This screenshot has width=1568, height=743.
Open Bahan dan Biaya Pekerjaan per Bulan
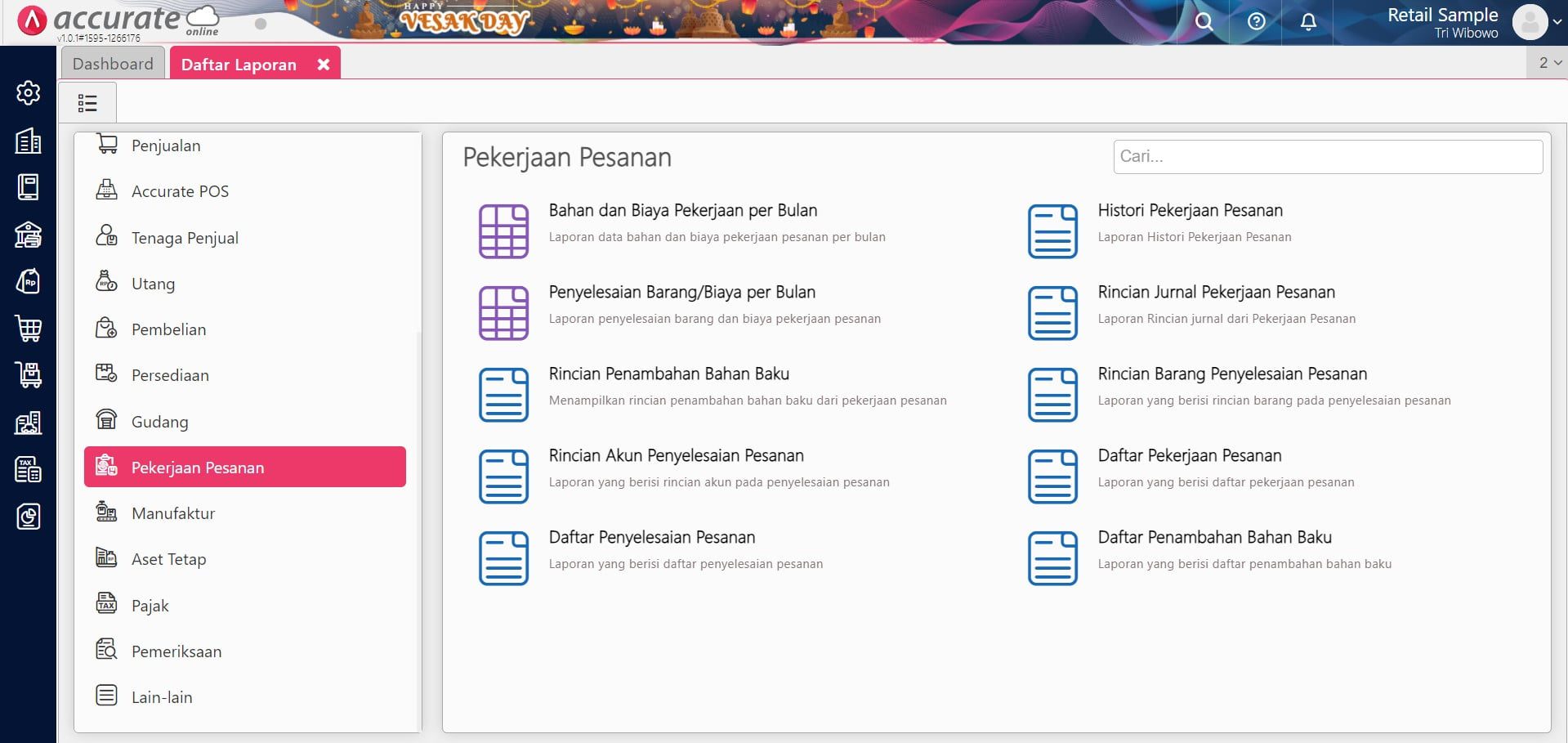tap(682, 211)
